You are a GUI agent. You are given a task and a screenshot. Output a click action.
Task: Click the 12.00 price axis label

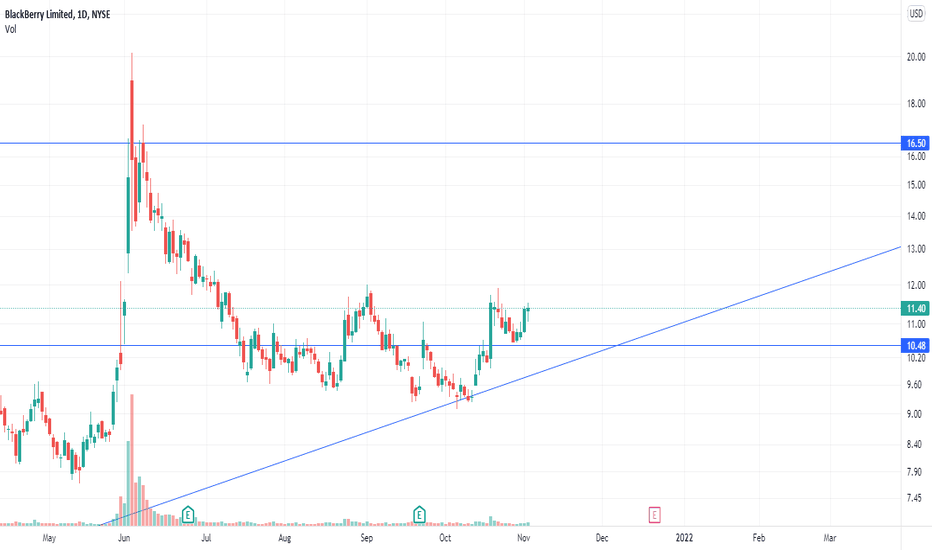[916, 285]
